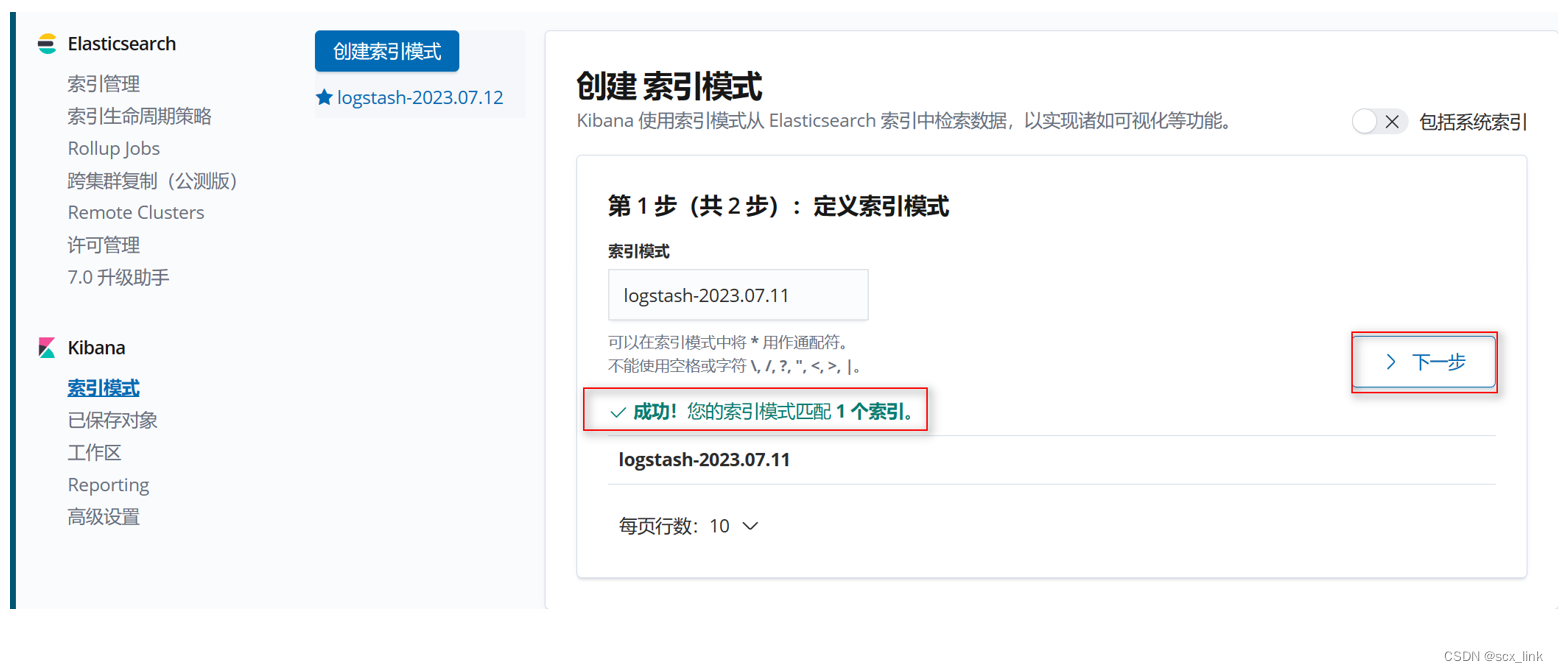Toggle the 包括系统索引 switch
Screen dimensions: 1558x672
tap(1379, 122)
